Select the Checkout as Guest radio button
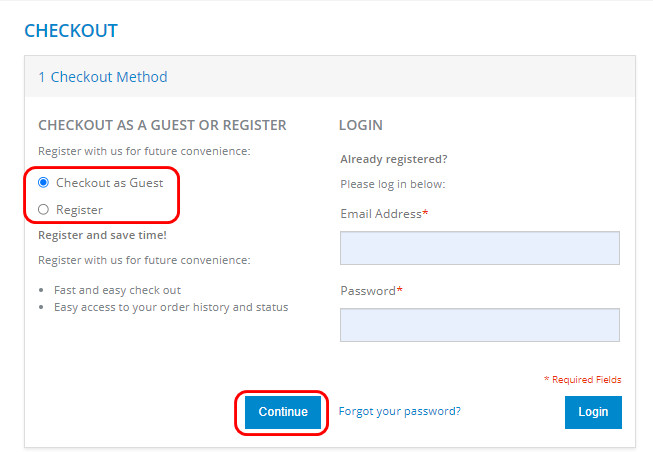Viewport: 653px width, 452px height. 43,183
